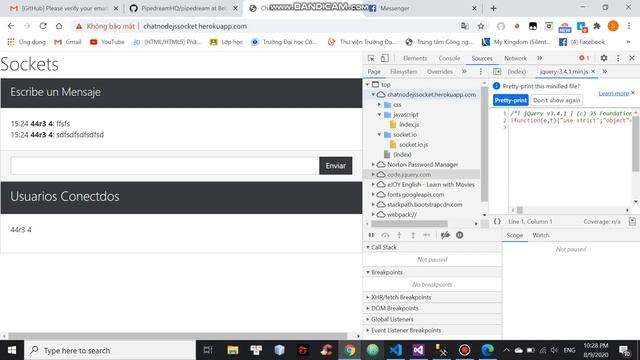Image resolution: width=640 pixels, height=360 pixels.
Task: Click the address bar URL
Action: click(x=195, y=26)
